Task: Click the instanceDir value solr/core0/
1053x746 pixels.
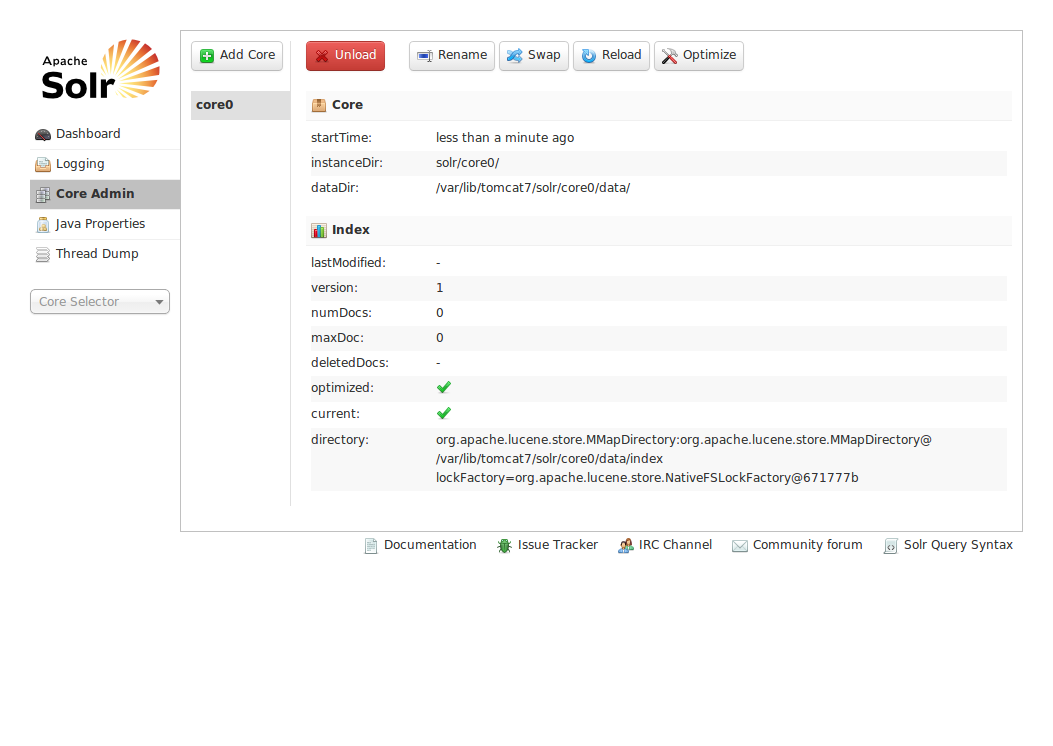Action: 467,162
